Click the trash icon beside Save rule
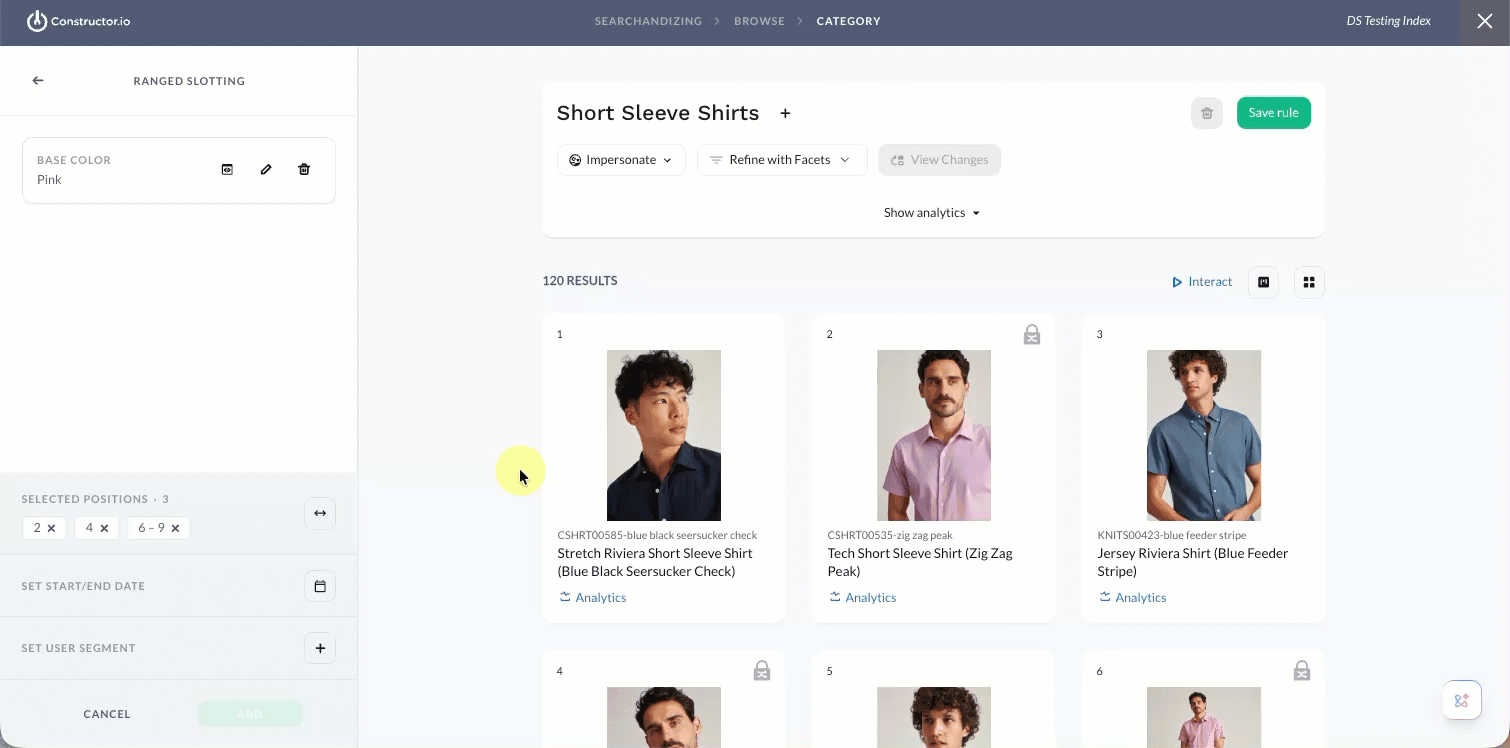Viewport: 1510px width, 748px height. click(1207, 113)
